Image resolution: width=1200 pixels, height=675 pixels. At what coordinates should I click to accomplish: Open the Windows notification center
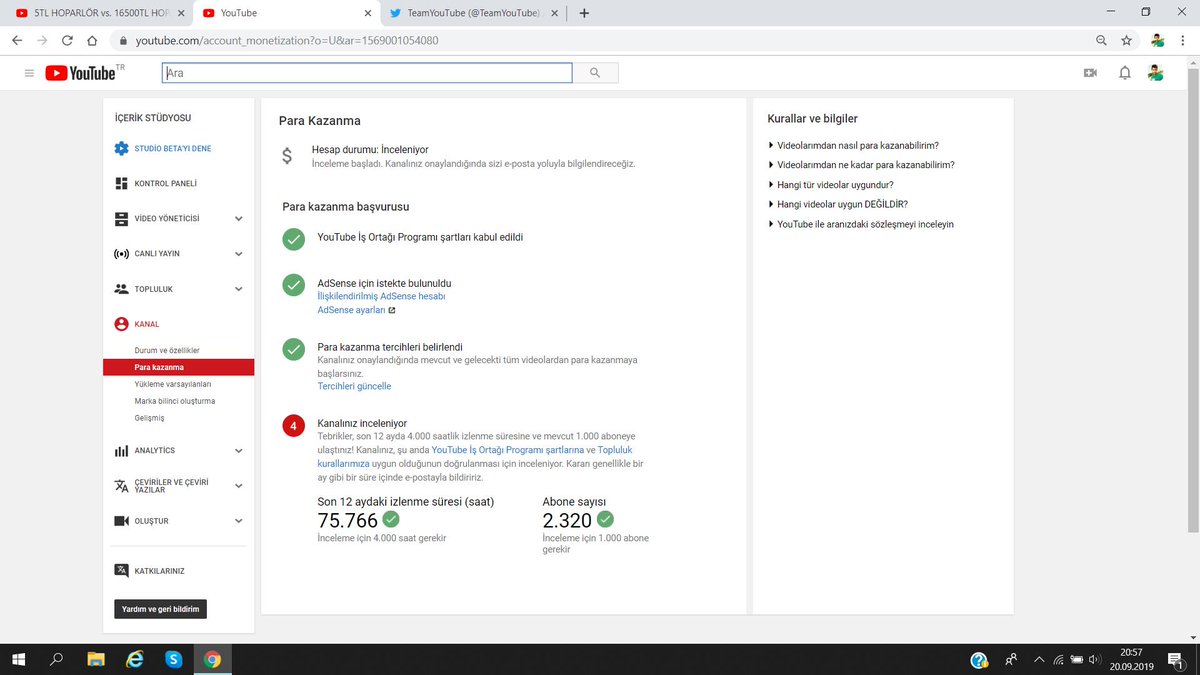tap(1175, 660)
